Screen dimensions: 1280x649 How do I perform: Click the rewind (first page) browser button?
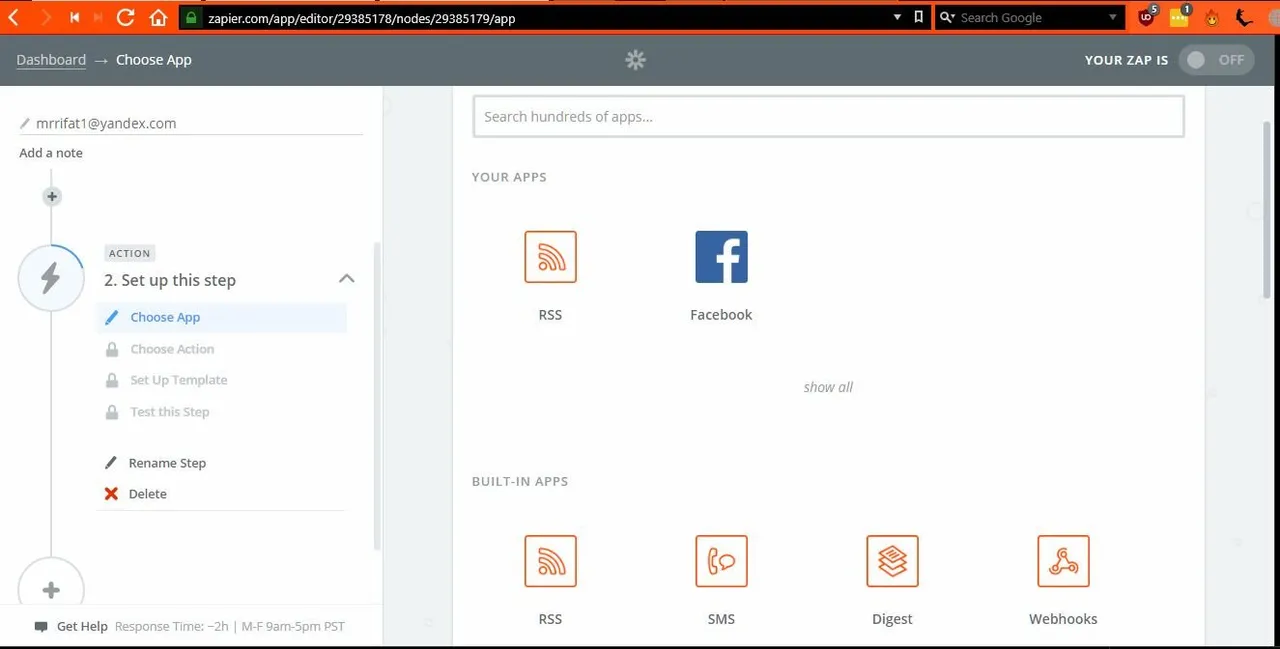click(x=75, y=17)
